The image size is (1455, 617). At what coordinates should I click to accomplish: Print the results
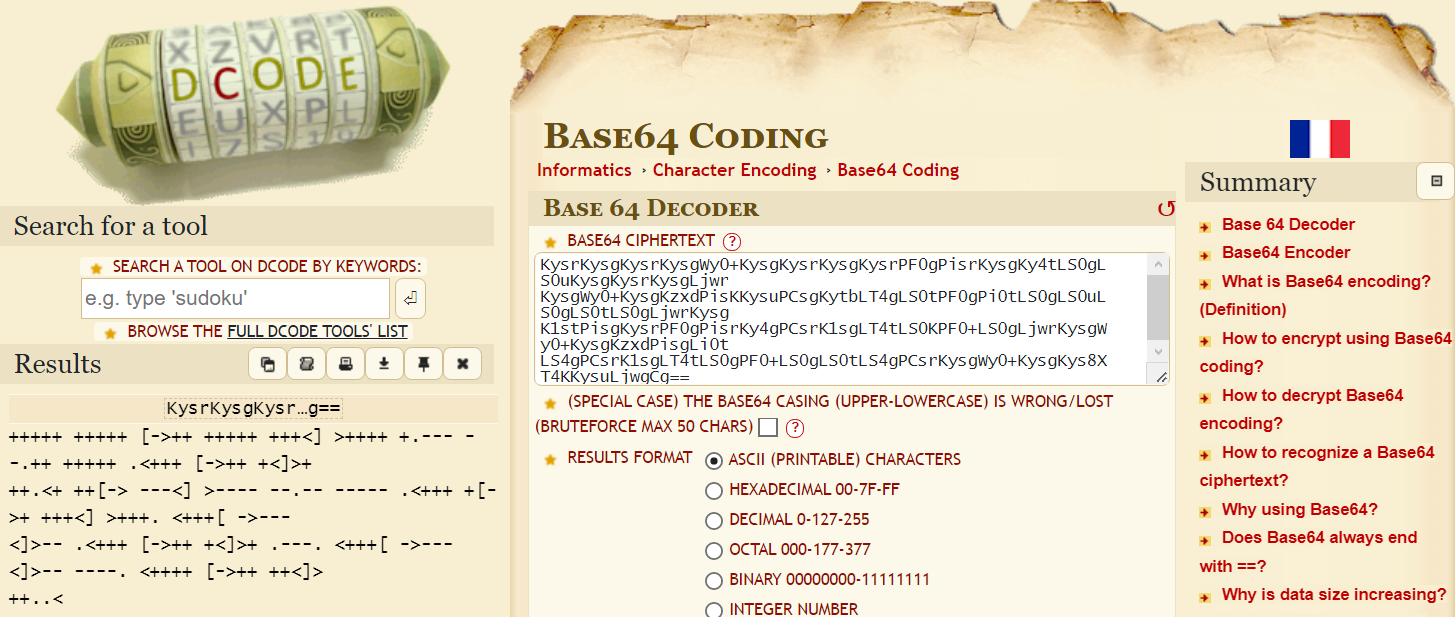[x=345, y=364]
